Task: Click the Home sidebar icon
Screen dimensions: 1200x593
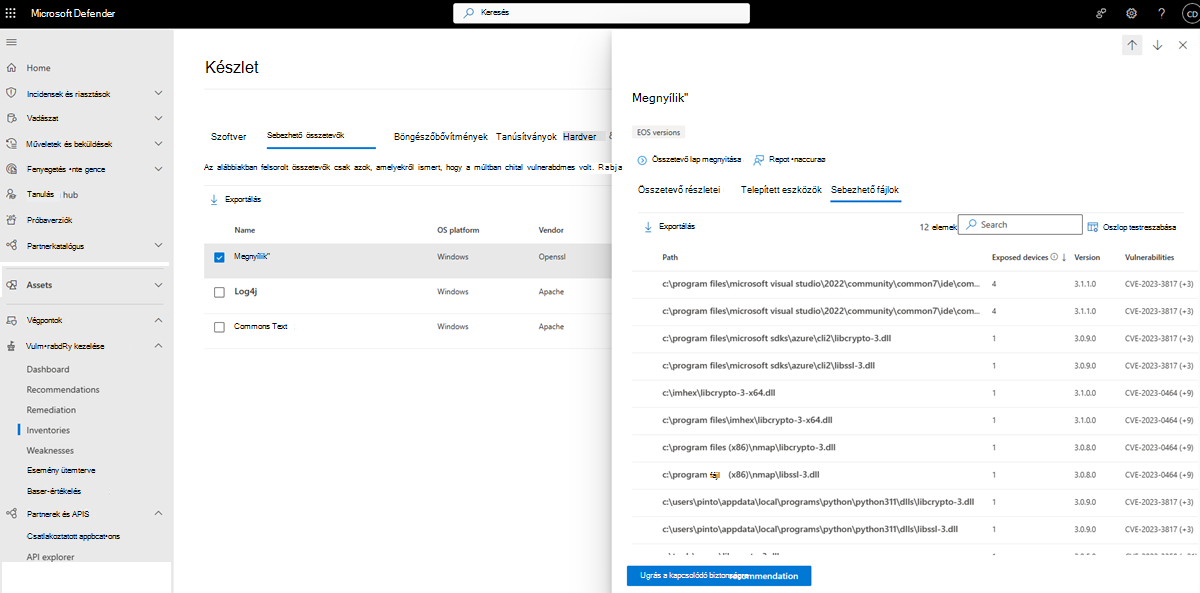Action: click(12, 68)
